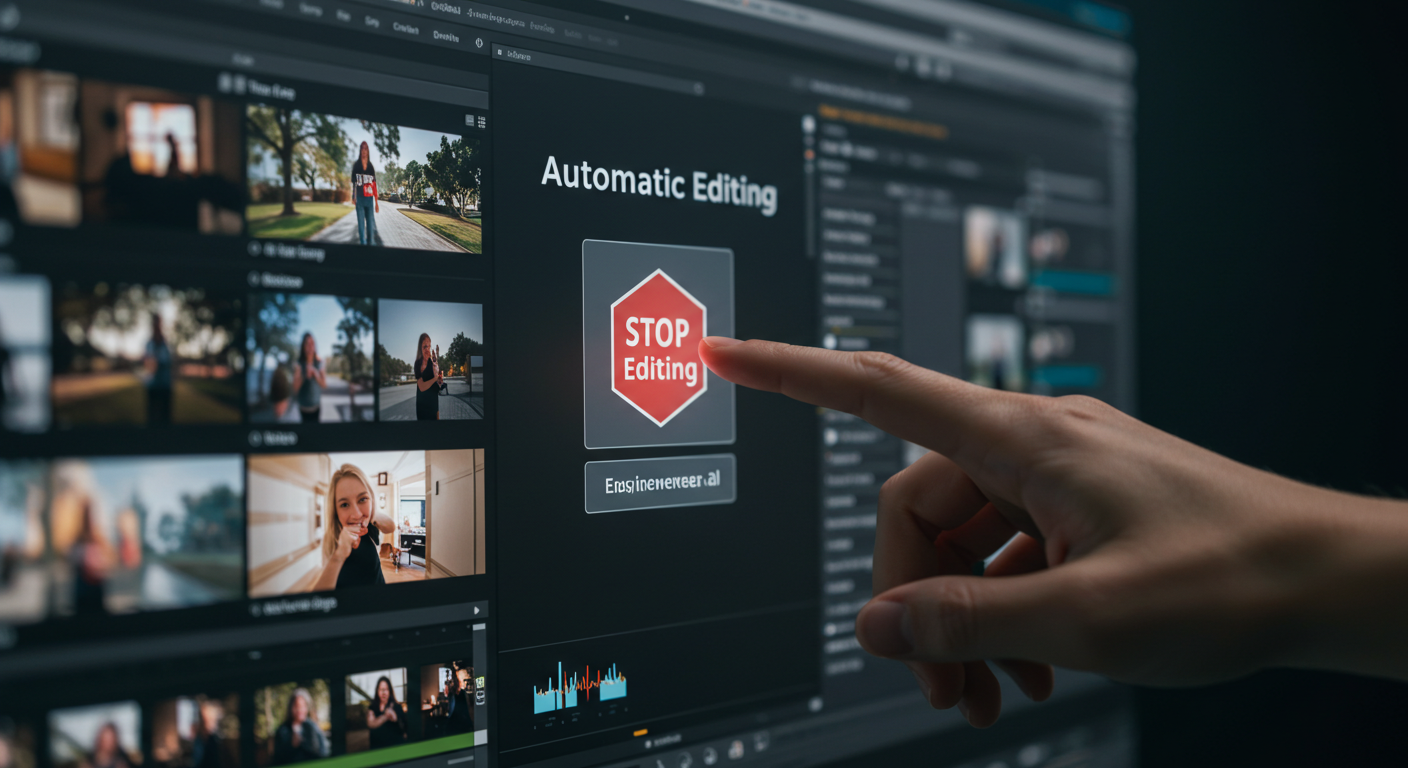
Task: Click the power icon in top menu bar
Action: click(478, 42)
